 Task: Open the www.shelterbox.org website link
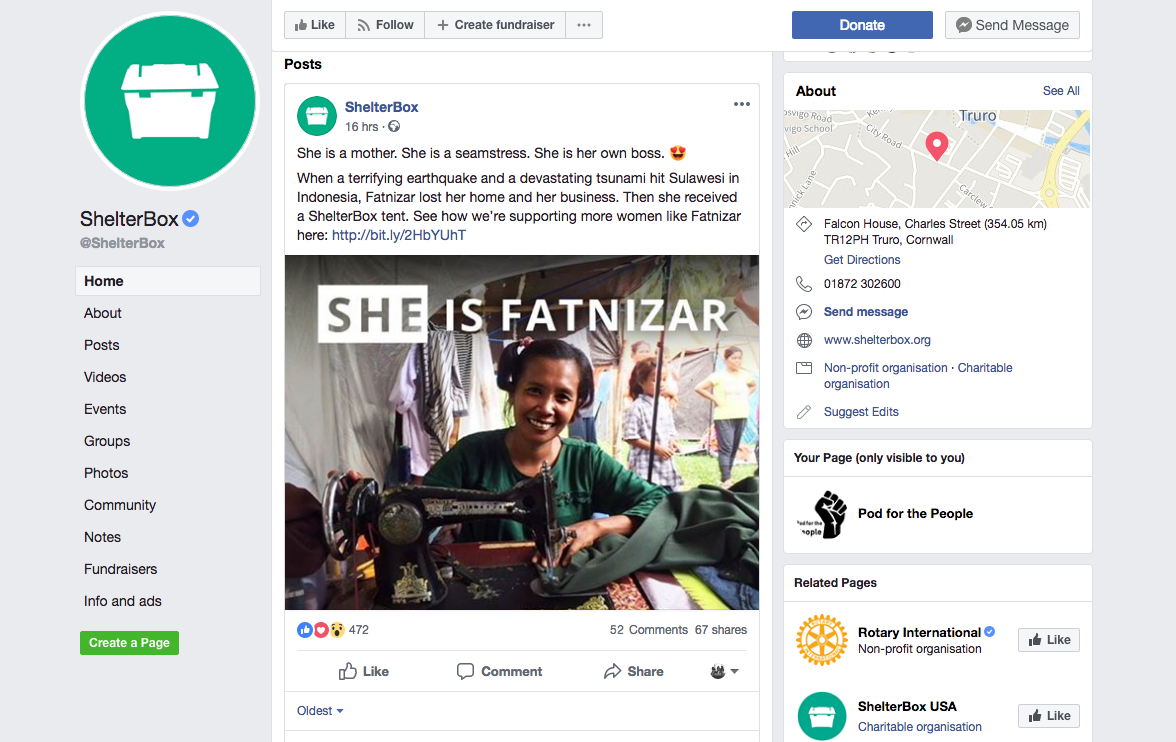point(877,340)
